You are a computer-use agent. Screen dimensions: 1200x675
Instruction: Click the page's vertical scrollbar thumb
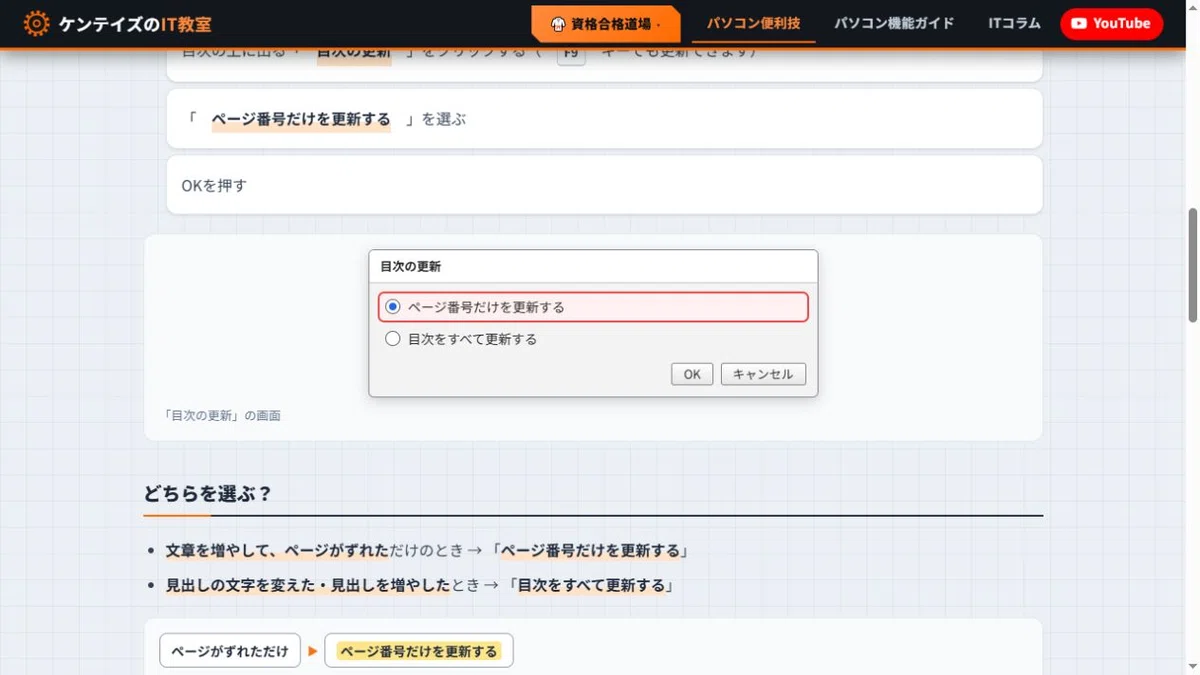coord(1192,265)
